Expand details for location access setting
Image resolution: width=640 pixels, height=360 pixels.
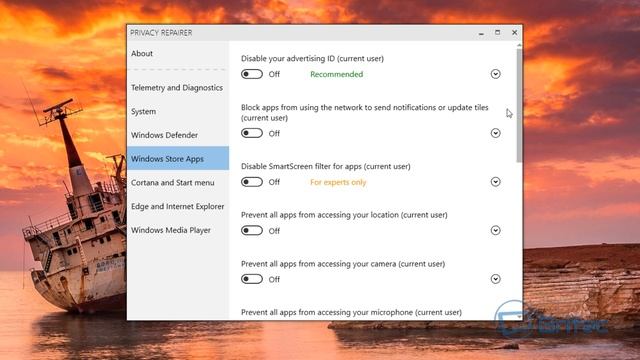point(496,230)
